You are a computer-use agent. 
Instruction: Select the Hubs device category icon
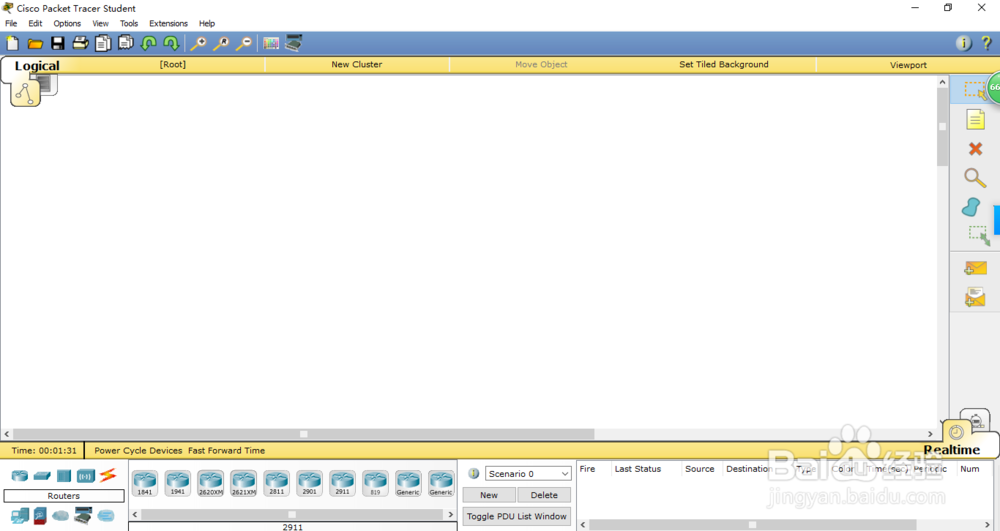point(64,476)
